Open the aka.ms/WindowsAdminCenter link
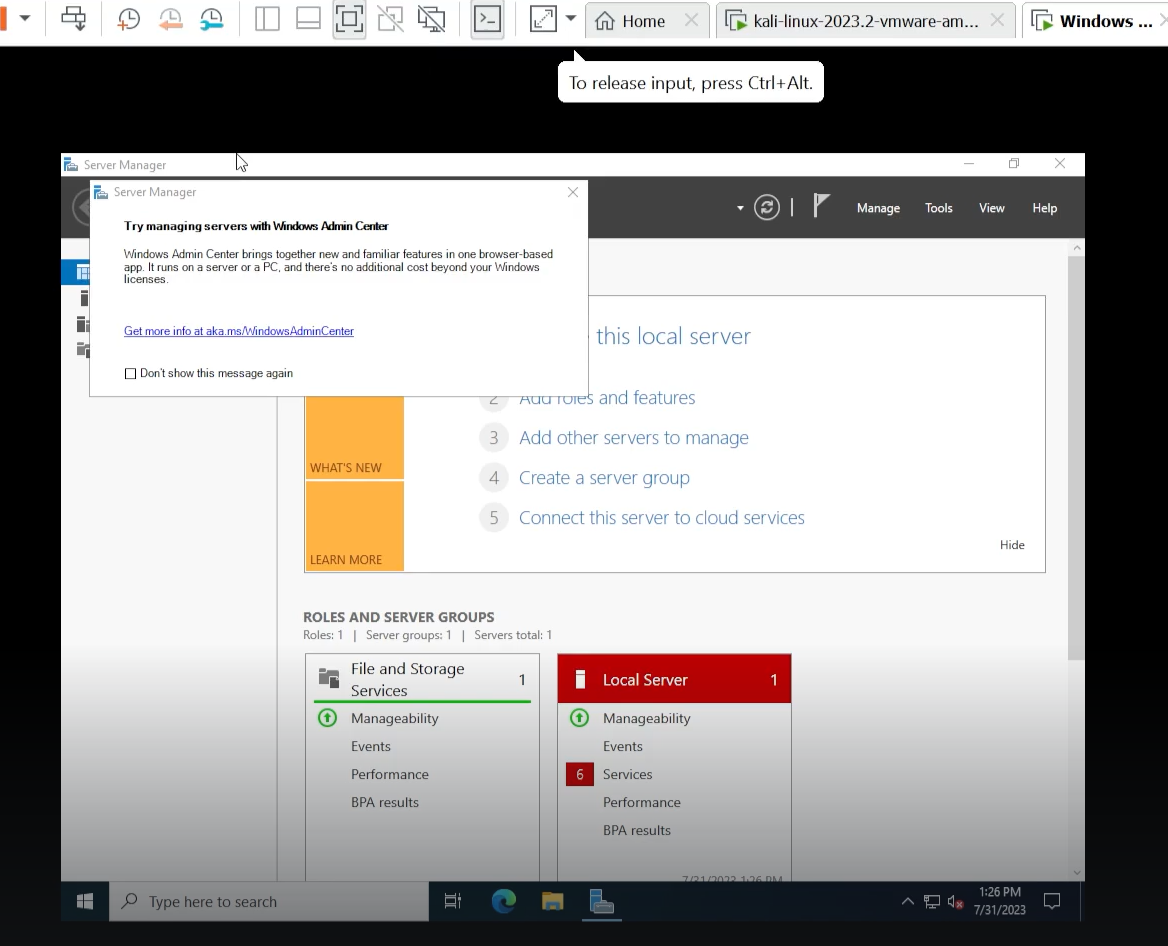The width and height of the screenshot is (1168, 946). point(238,331)
